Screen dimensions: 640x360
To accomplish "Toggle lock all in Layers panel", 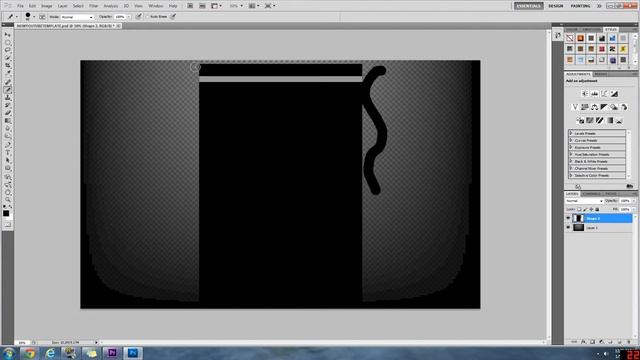I will 597,209.
